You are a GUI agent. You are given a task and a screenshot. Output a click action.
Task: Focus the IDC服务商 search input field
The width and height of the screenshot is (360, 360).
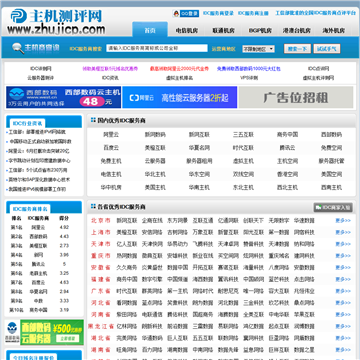tap(157, 48)
